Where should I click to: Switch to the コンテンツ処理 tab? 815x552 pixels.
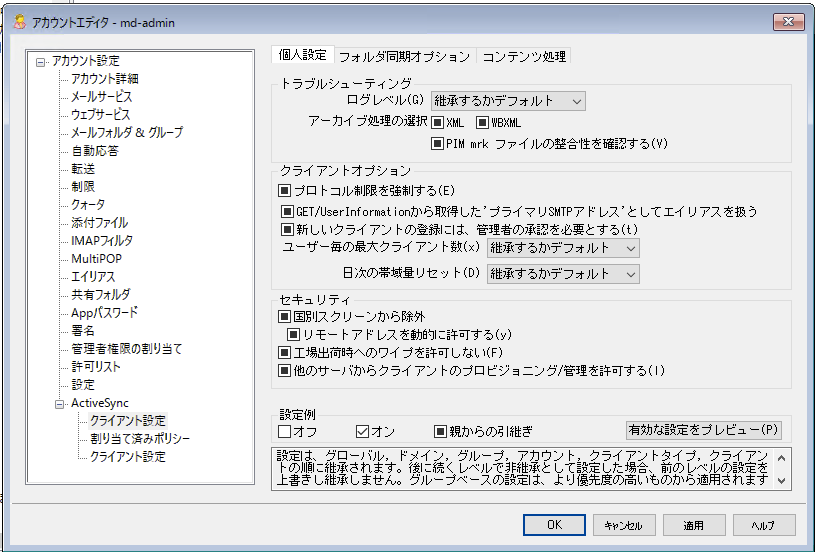(x=524, y=56)
